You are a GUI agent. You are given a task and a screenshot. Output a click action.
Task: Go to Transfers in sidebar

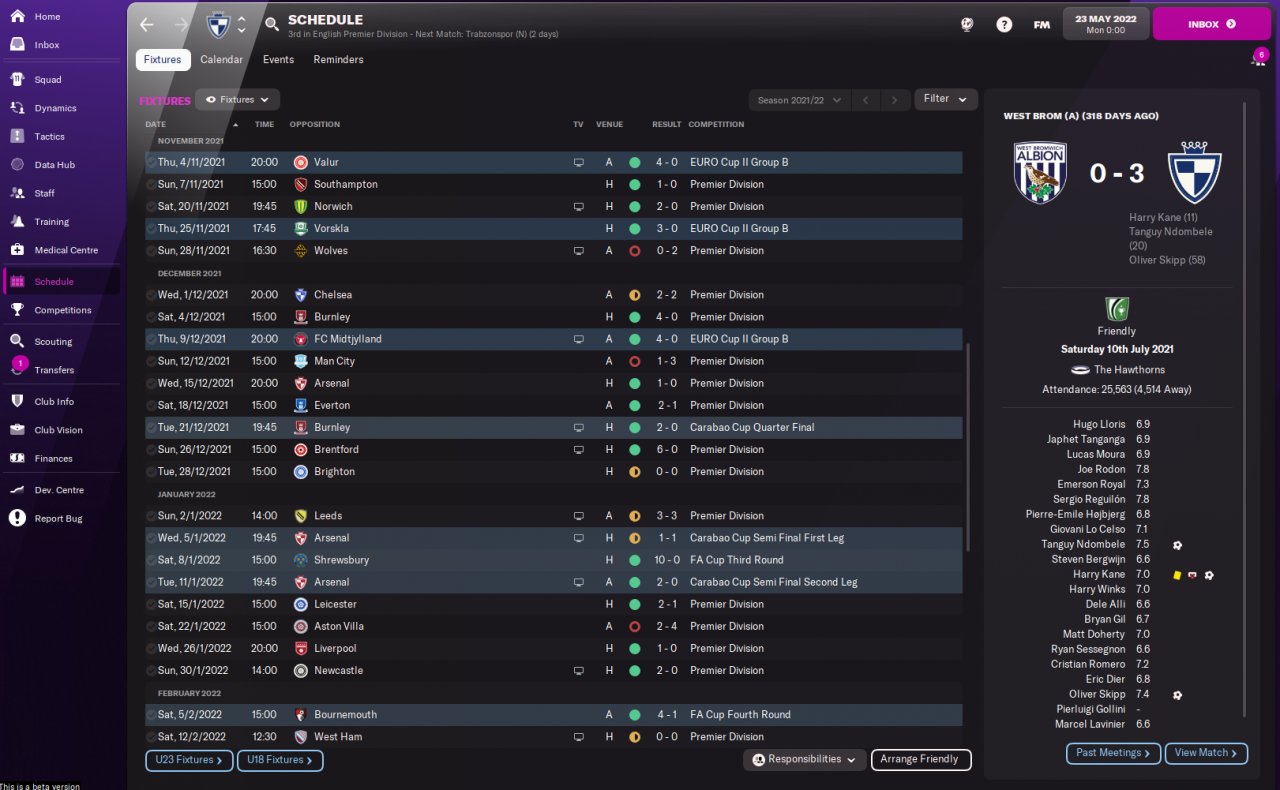coord(54,370)
